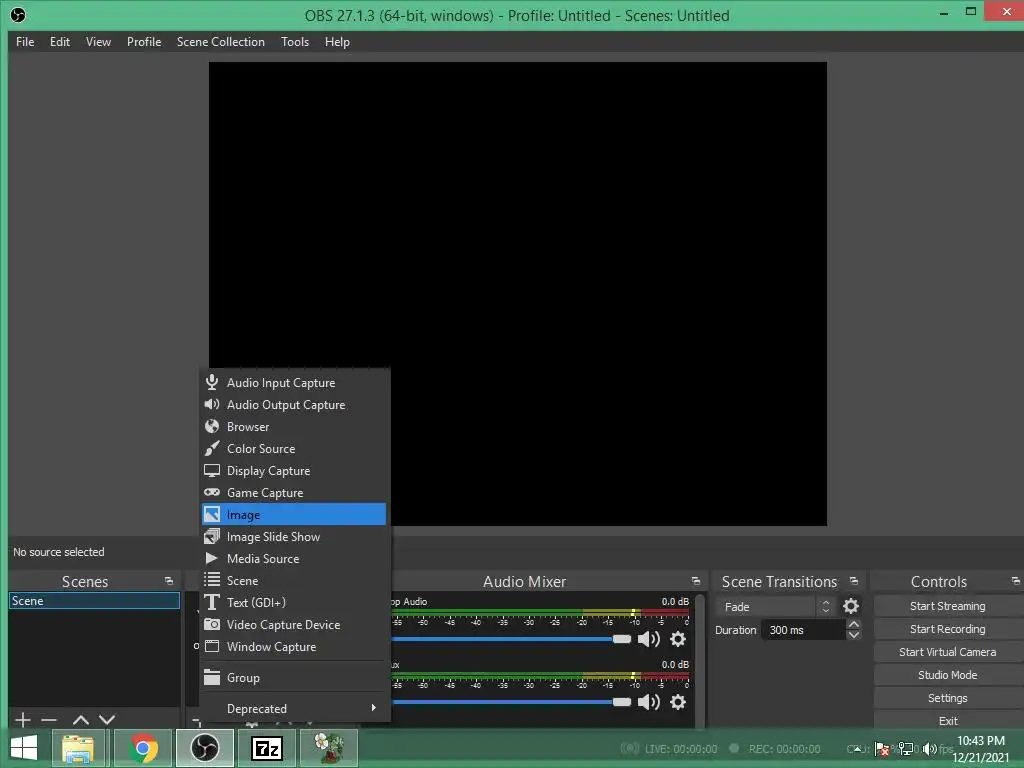This screenshot has height=768, width=1024.
Task: Open Desktop Audio gear settings
Action: tap(678, 639)
